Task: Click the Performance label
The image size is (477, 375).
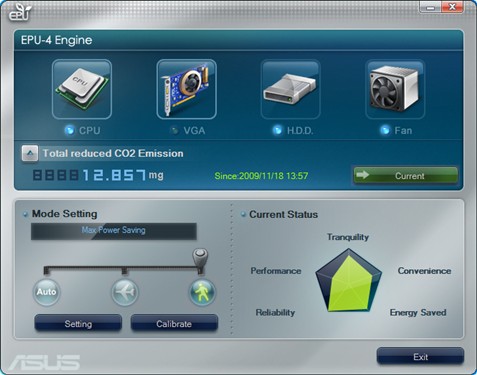Action: 276,271
